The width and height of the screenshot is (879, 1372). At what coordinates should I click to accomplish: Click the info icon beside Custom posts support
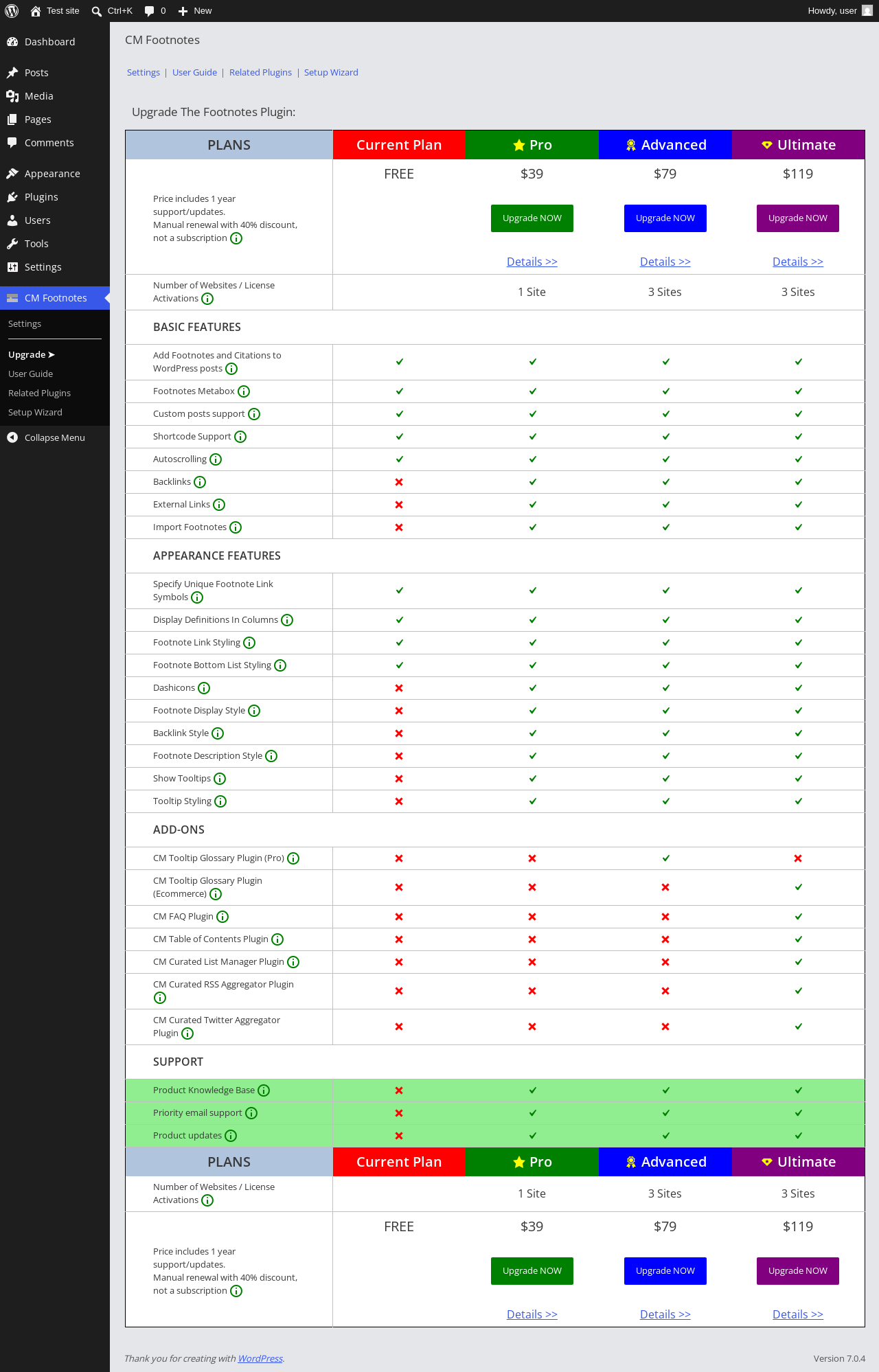pos(254,414)
